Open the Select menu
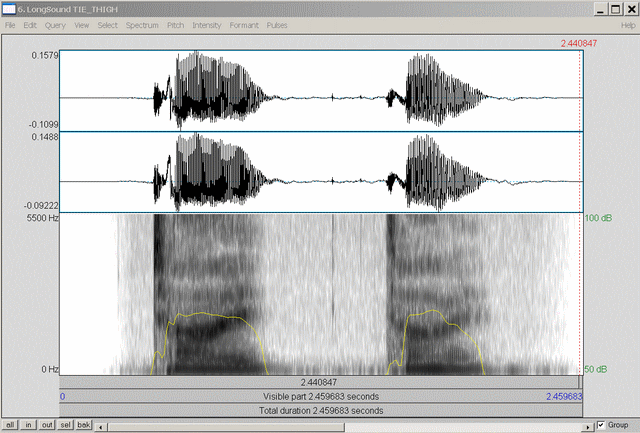 point(108,24)
